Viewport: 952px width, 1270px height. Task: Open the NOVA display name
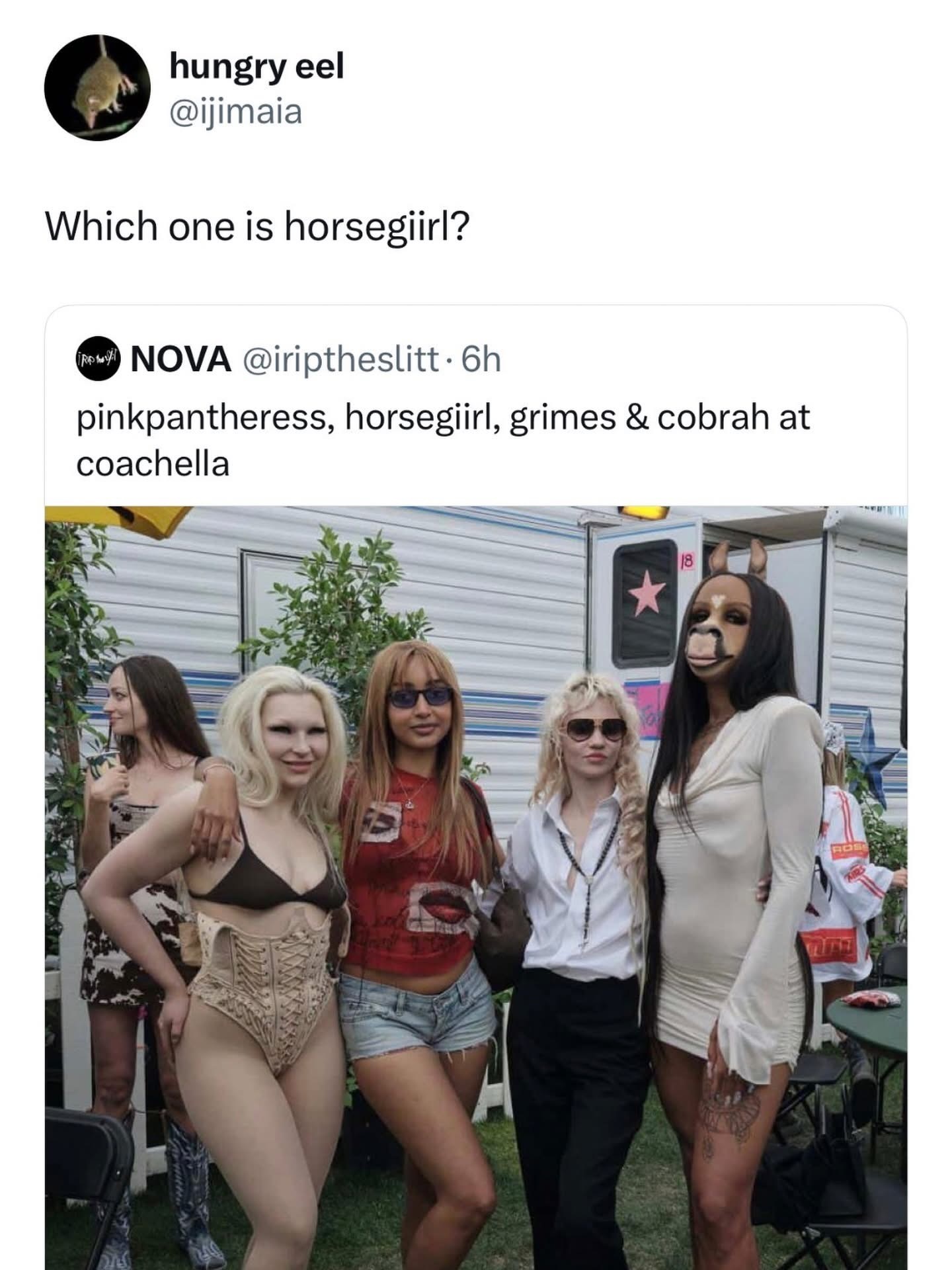coord(182,360)
